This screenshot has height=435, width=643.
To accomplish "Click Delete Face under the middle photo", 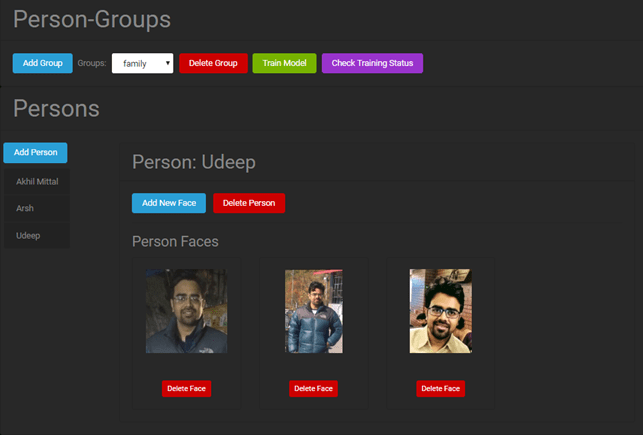I will click(313, 388).
